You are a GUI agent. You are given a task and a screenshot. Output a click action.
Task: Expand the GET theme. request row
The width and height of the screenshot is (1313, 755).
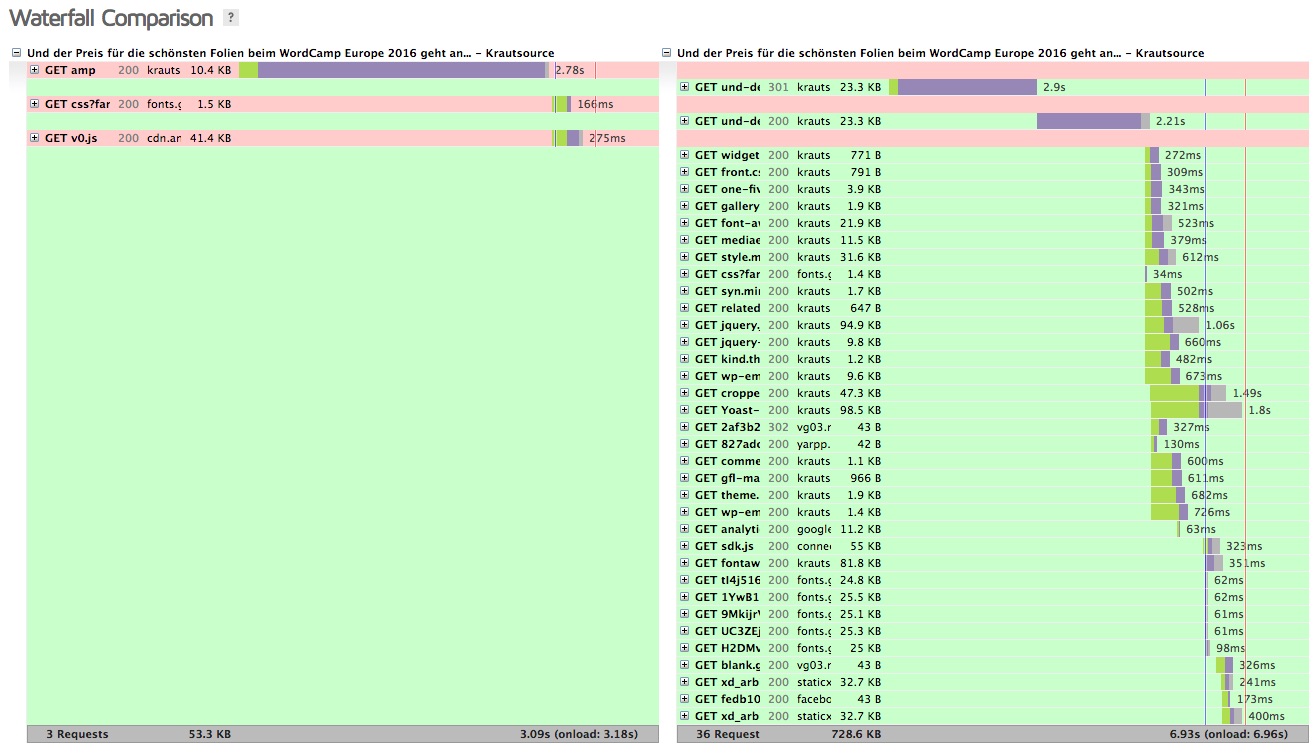[685, 495]
